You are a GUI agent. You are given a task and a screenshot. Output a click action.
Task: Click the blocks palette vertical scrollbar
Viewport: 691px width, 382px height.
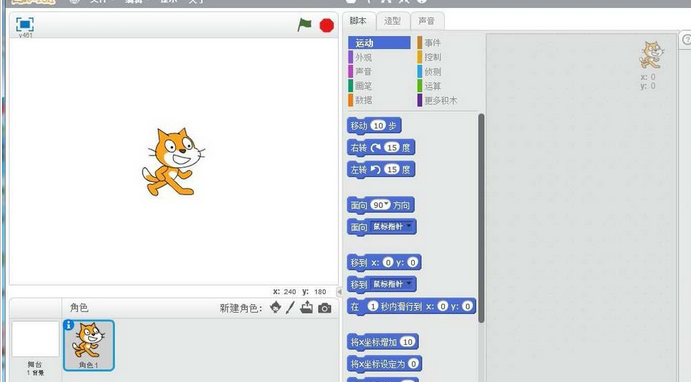[x=481, y=218]
